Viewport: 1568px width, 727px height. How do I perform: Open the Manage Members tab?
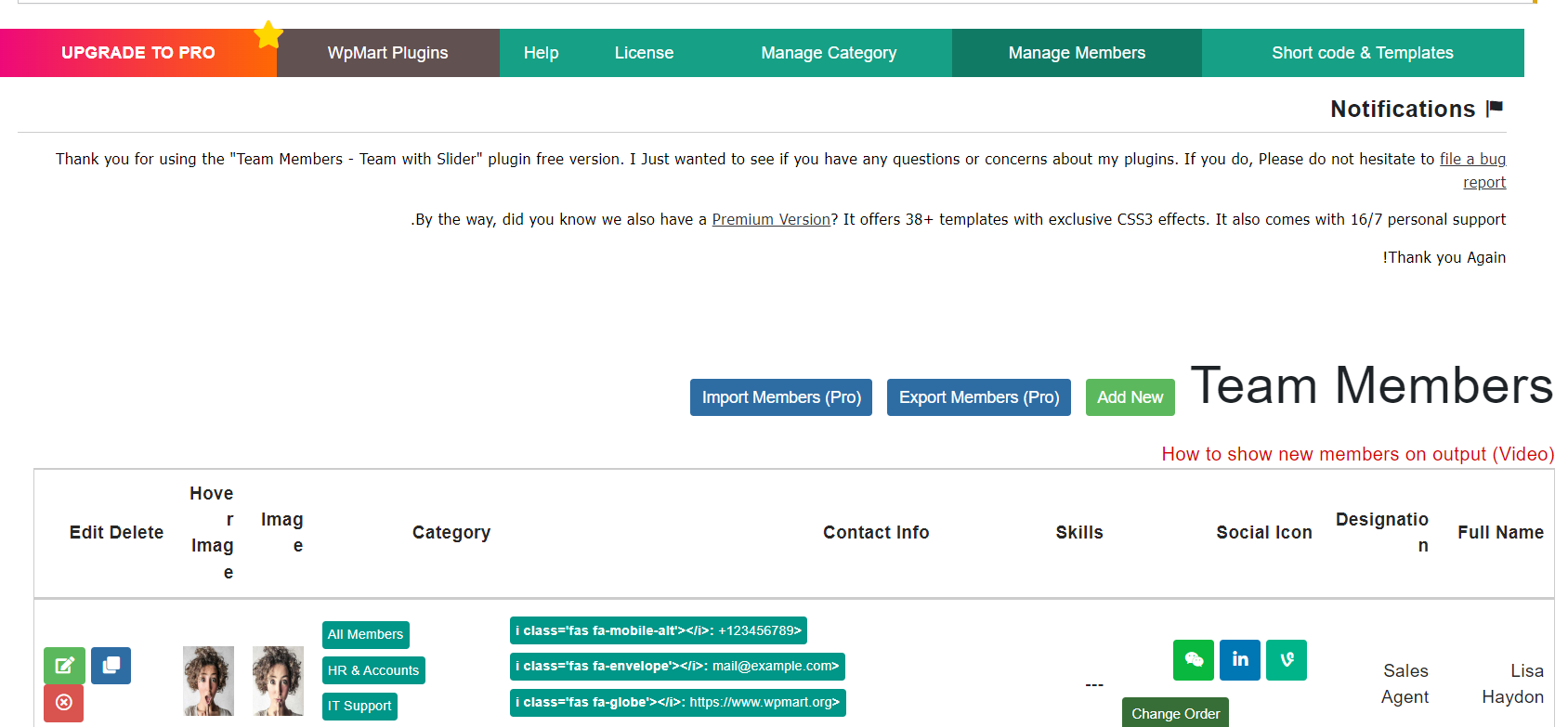(1077, 53)
